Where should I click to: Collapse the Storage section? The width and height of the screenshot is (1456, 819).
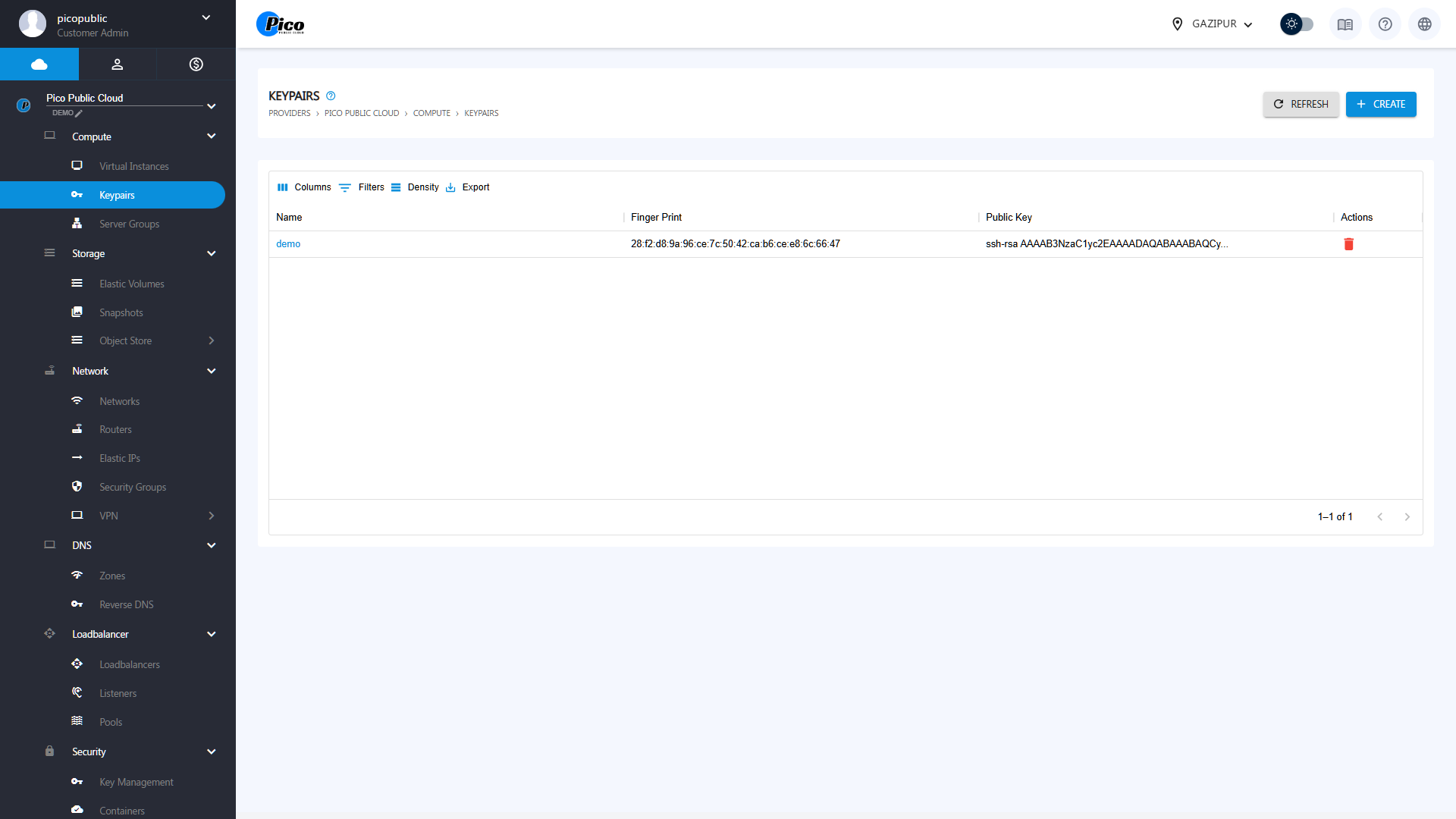click(x=211, y=254)
